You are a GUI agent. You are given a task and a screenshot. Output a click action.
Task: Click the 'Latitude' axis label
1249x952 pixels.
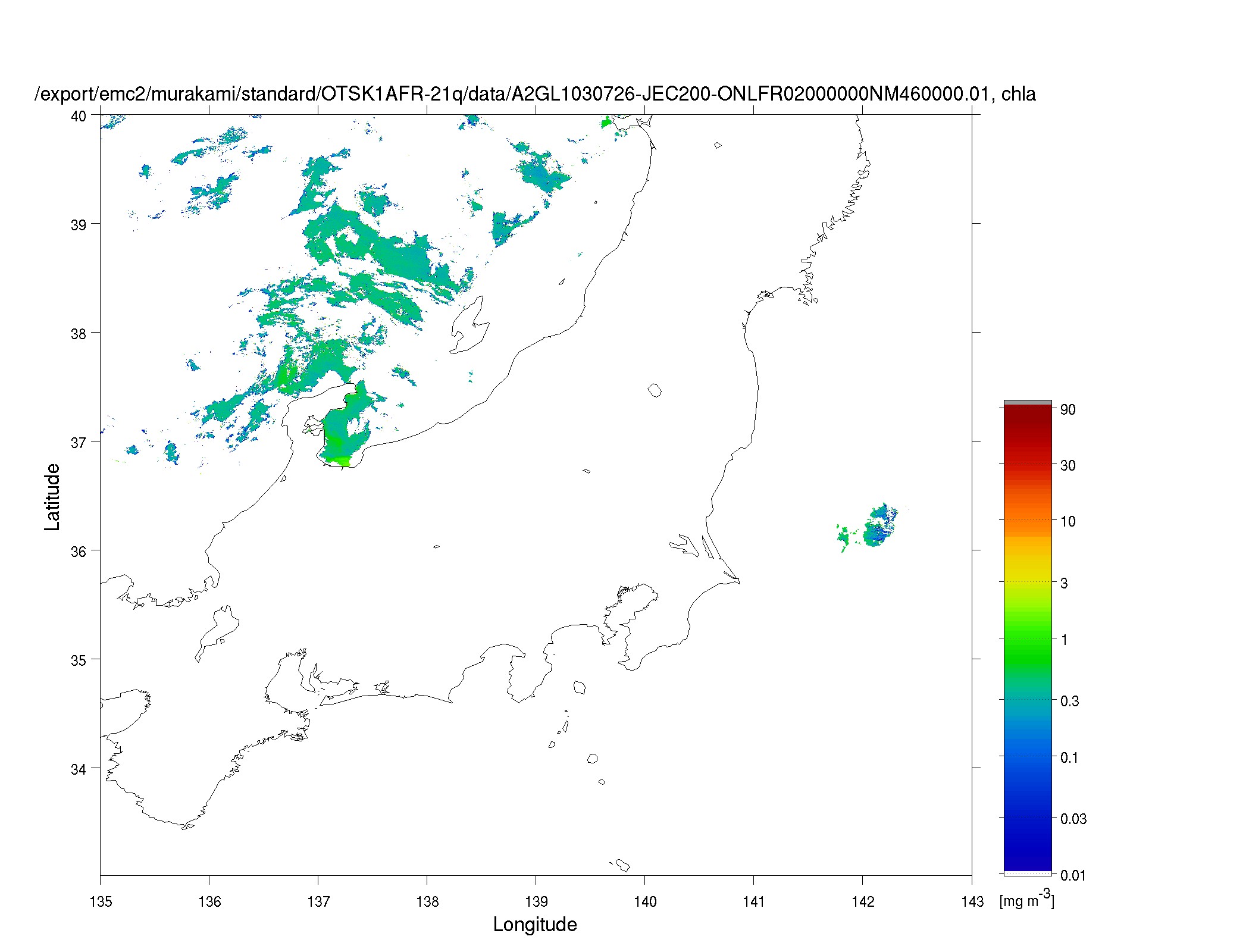[x=52, y=497]
